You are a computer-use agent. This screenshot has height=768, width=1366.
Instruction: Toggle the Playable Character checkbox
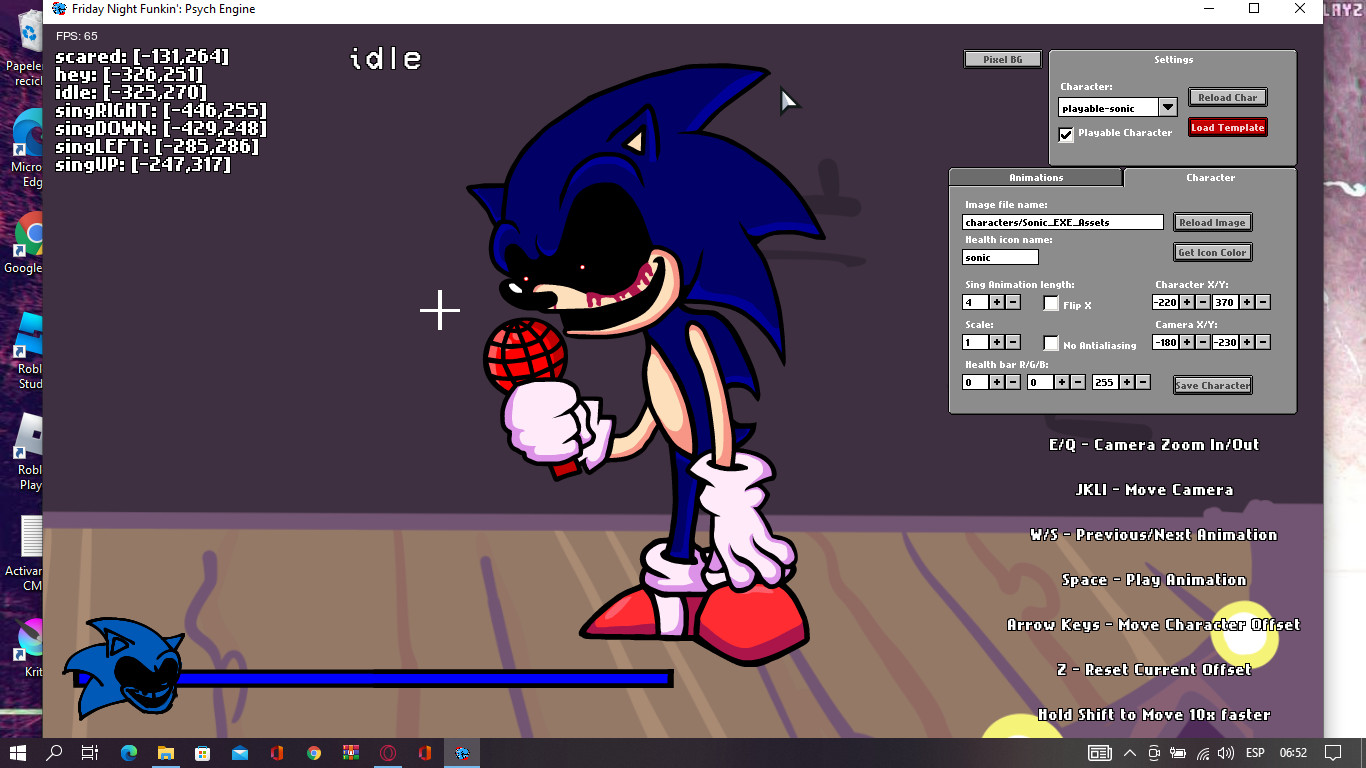click(x=1066, y=134)
